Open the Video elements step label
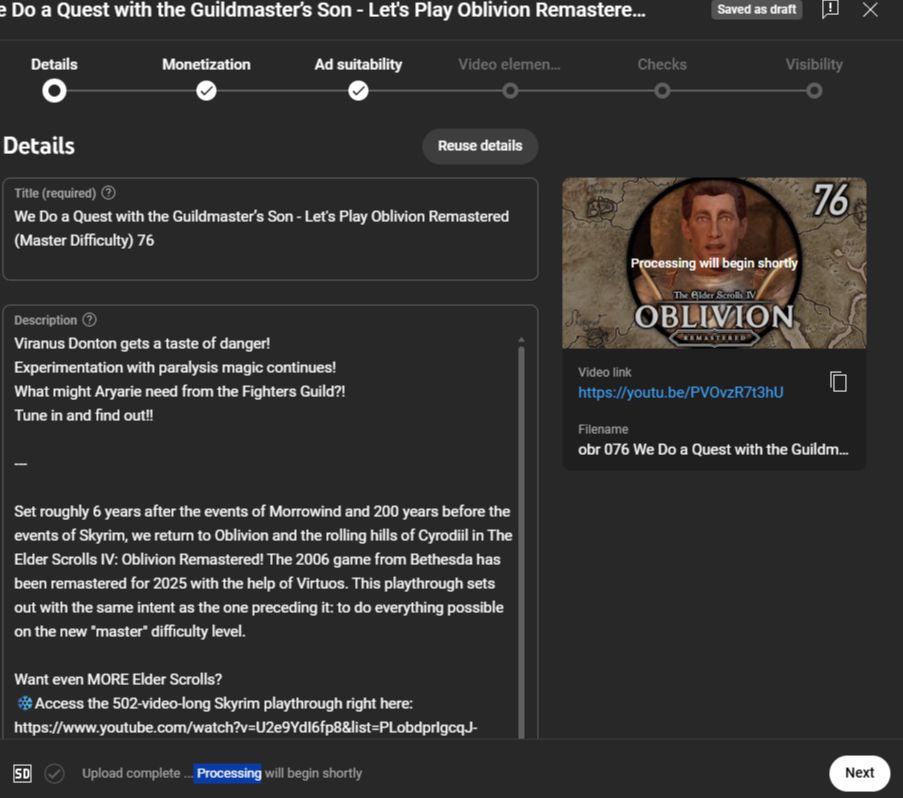Screen dimensions: 903x798 510,64
